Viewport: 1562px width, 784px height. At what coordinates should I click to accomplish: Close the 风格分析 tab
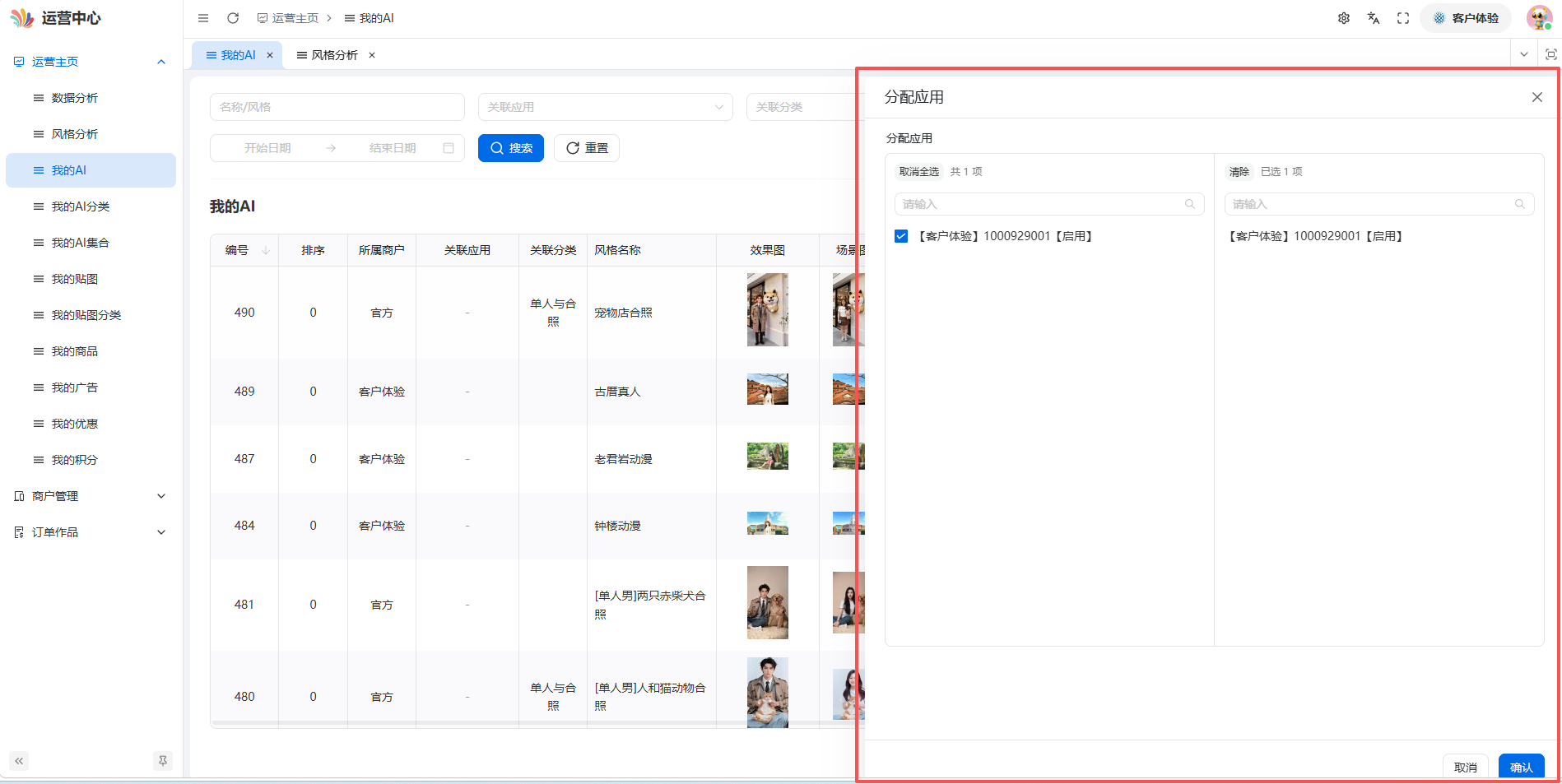pyautogui.click(x=372, y=55)
